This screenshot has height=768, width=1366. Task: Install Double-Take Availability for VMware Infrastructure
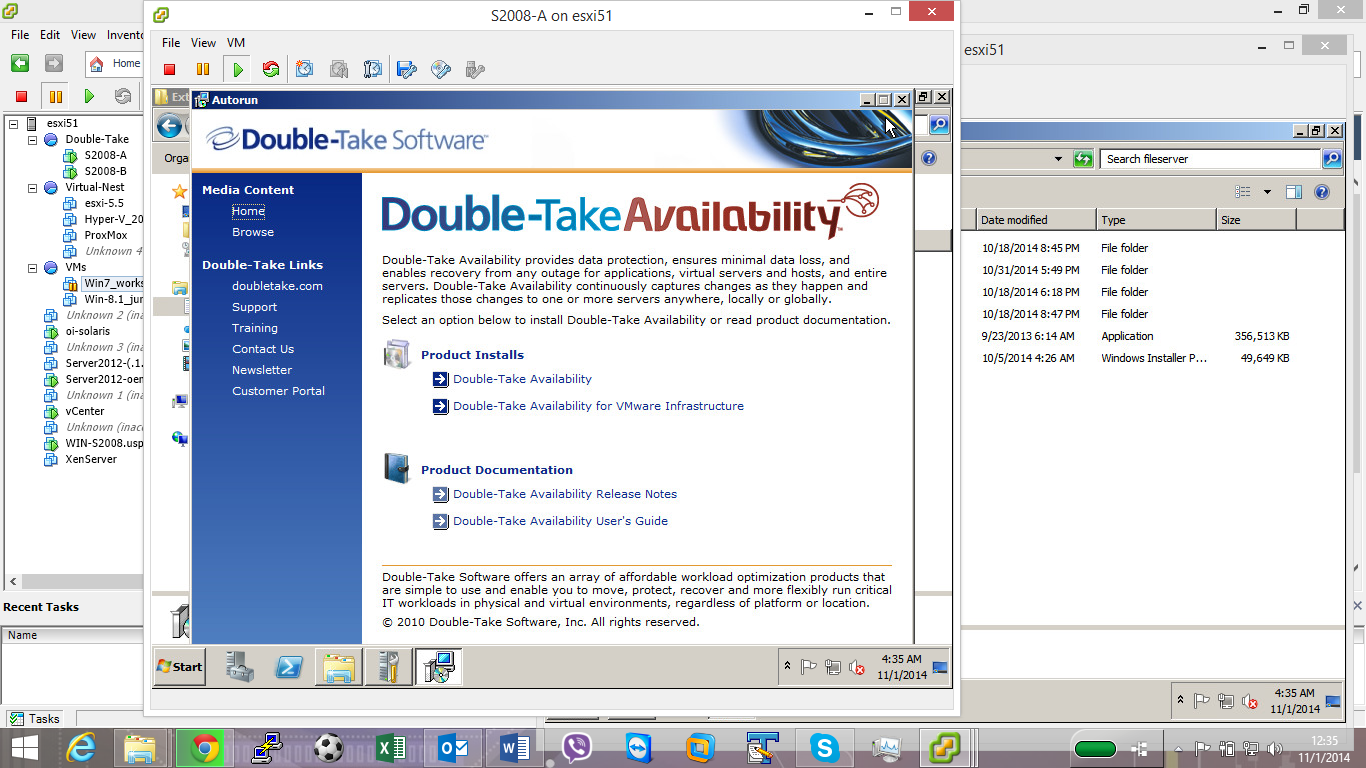pos(598,406)
